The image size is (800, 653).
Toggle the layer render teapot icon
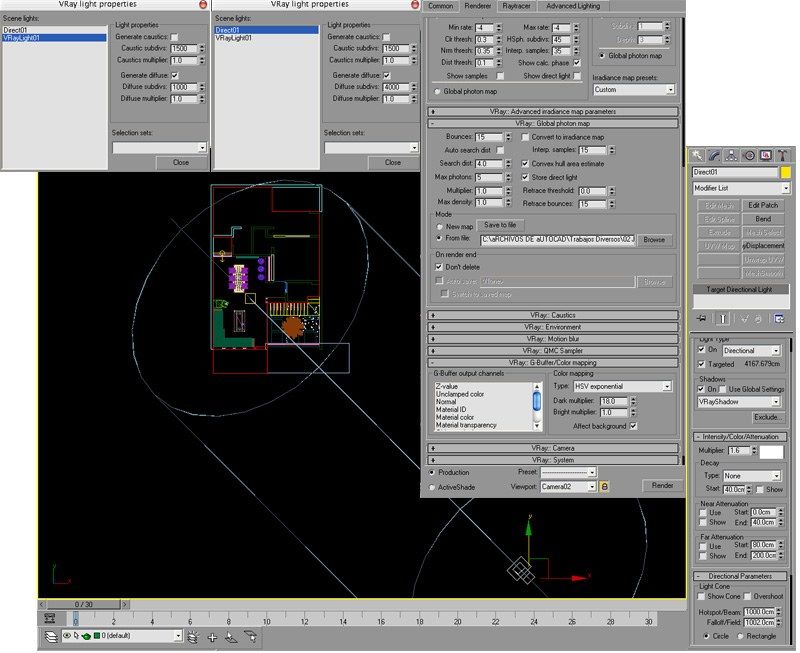pyautogui.click(x=86, y=636)
